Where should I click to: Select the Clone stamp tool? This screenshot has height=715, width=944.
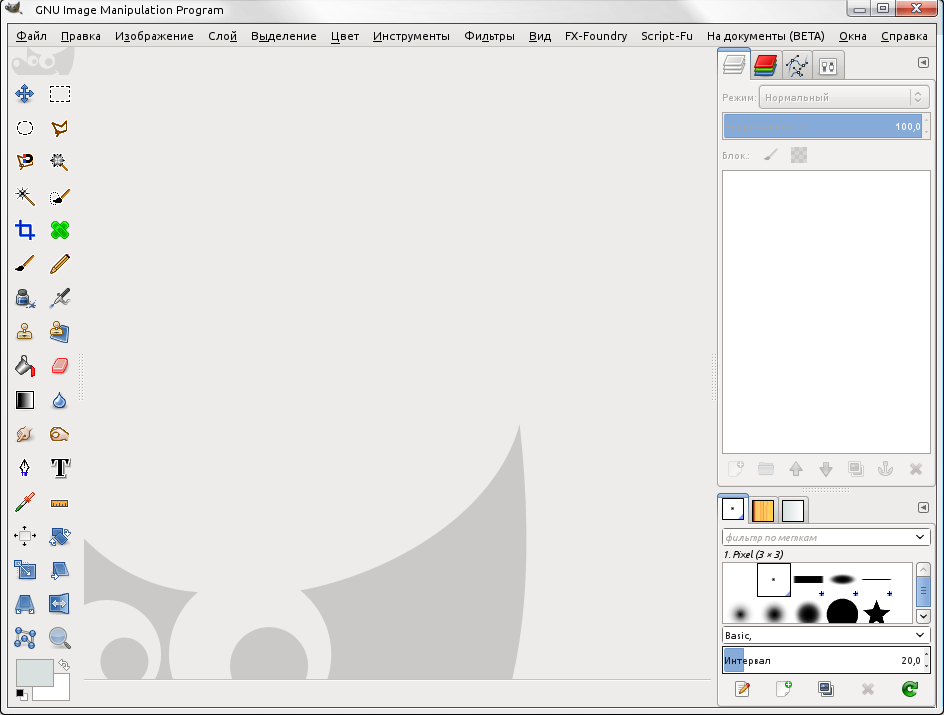tap(25, 332)
